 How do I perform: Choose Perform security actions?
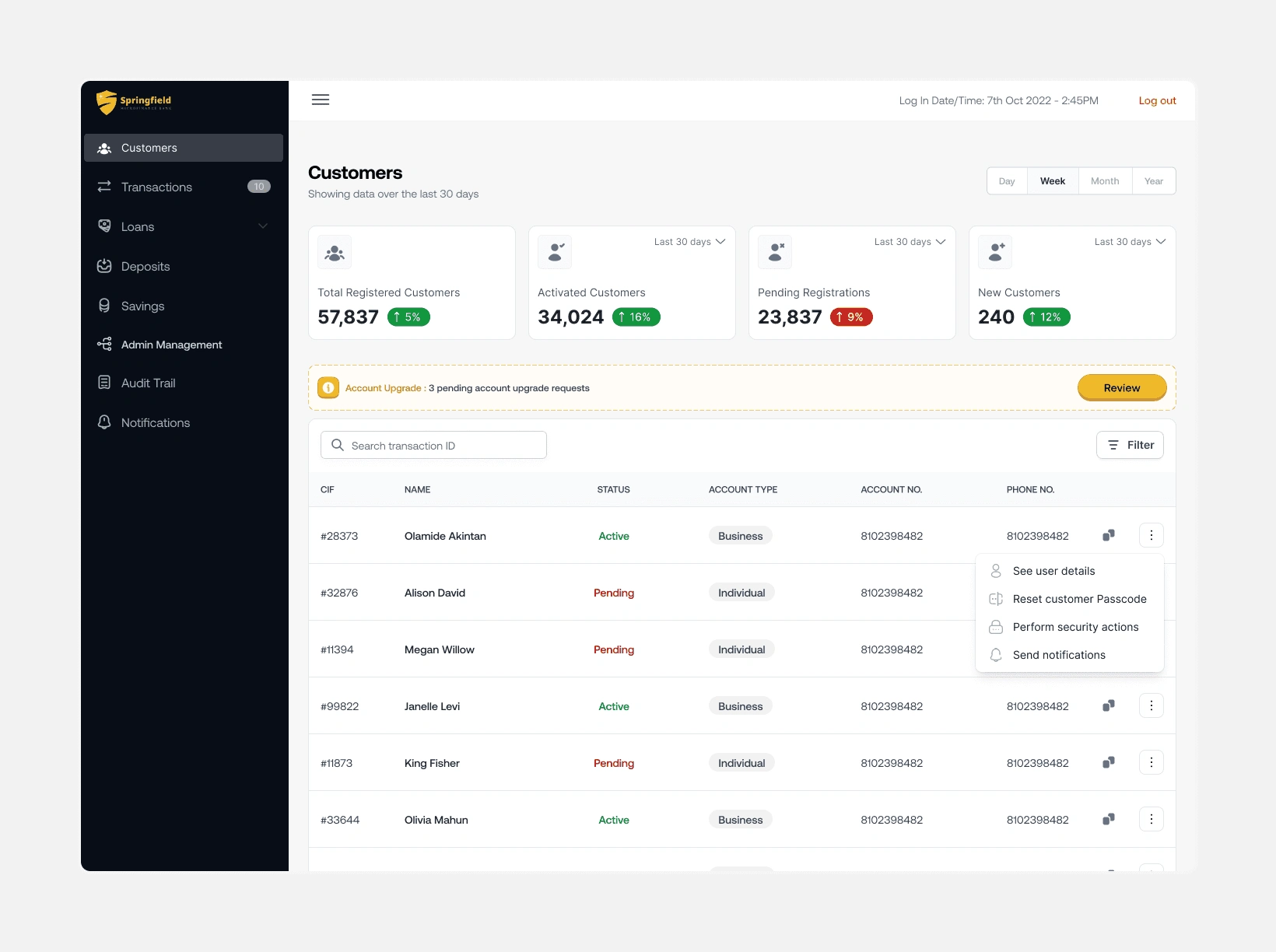pos(1070,627)
